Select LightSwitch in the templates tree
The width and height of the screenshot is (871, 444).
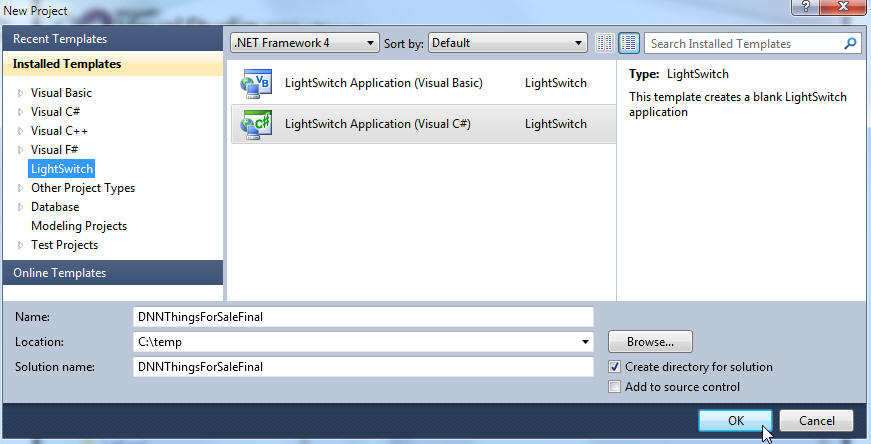[x=62, y=169]
